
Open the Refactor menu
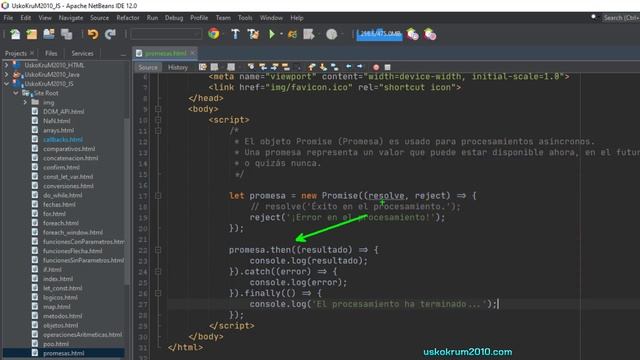[128, 18]
